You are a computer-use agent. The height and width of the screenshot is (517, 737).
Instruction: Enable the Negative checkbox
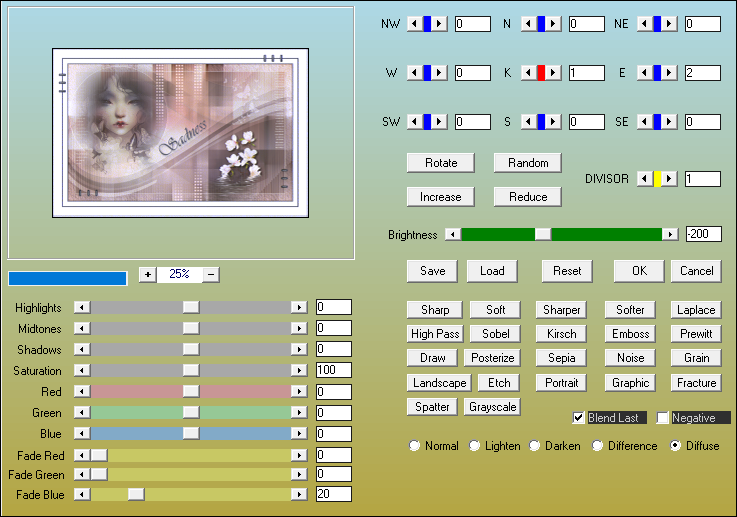point(663,418)
